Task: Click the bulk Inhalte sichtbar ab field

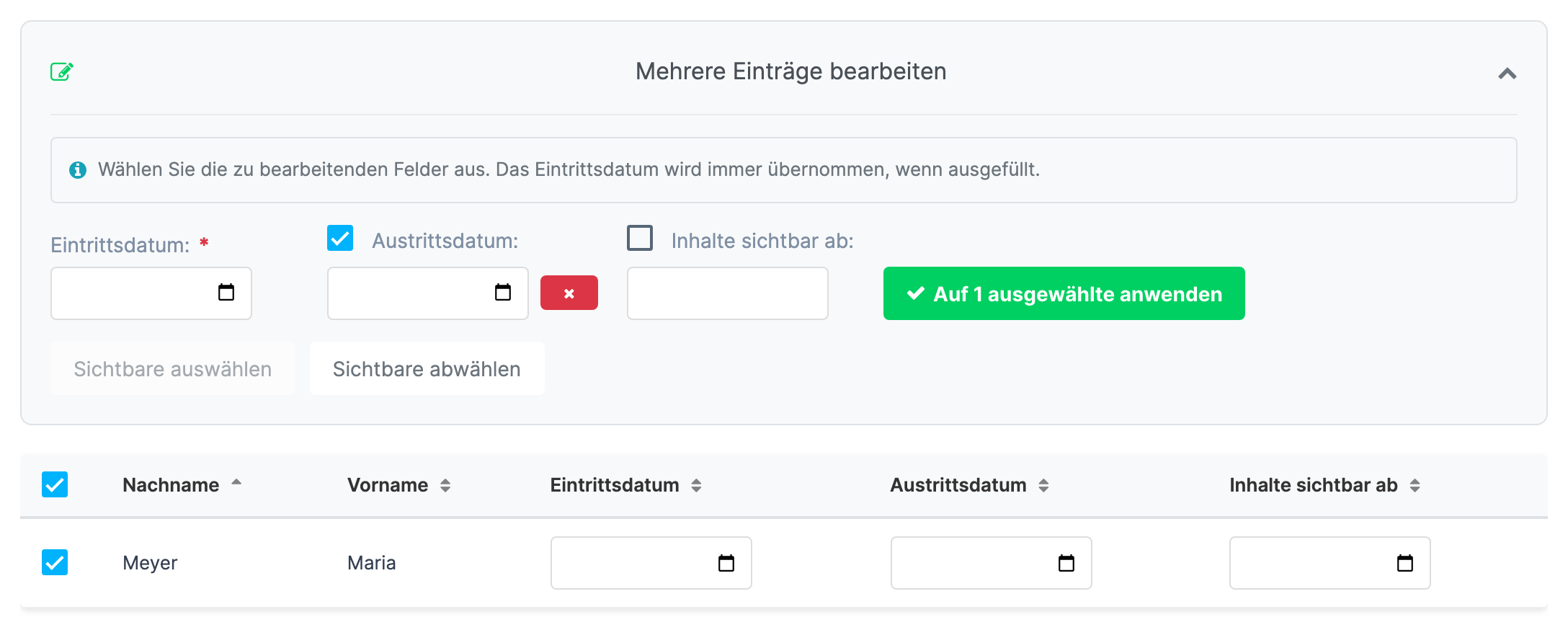Action: point(728,293)
